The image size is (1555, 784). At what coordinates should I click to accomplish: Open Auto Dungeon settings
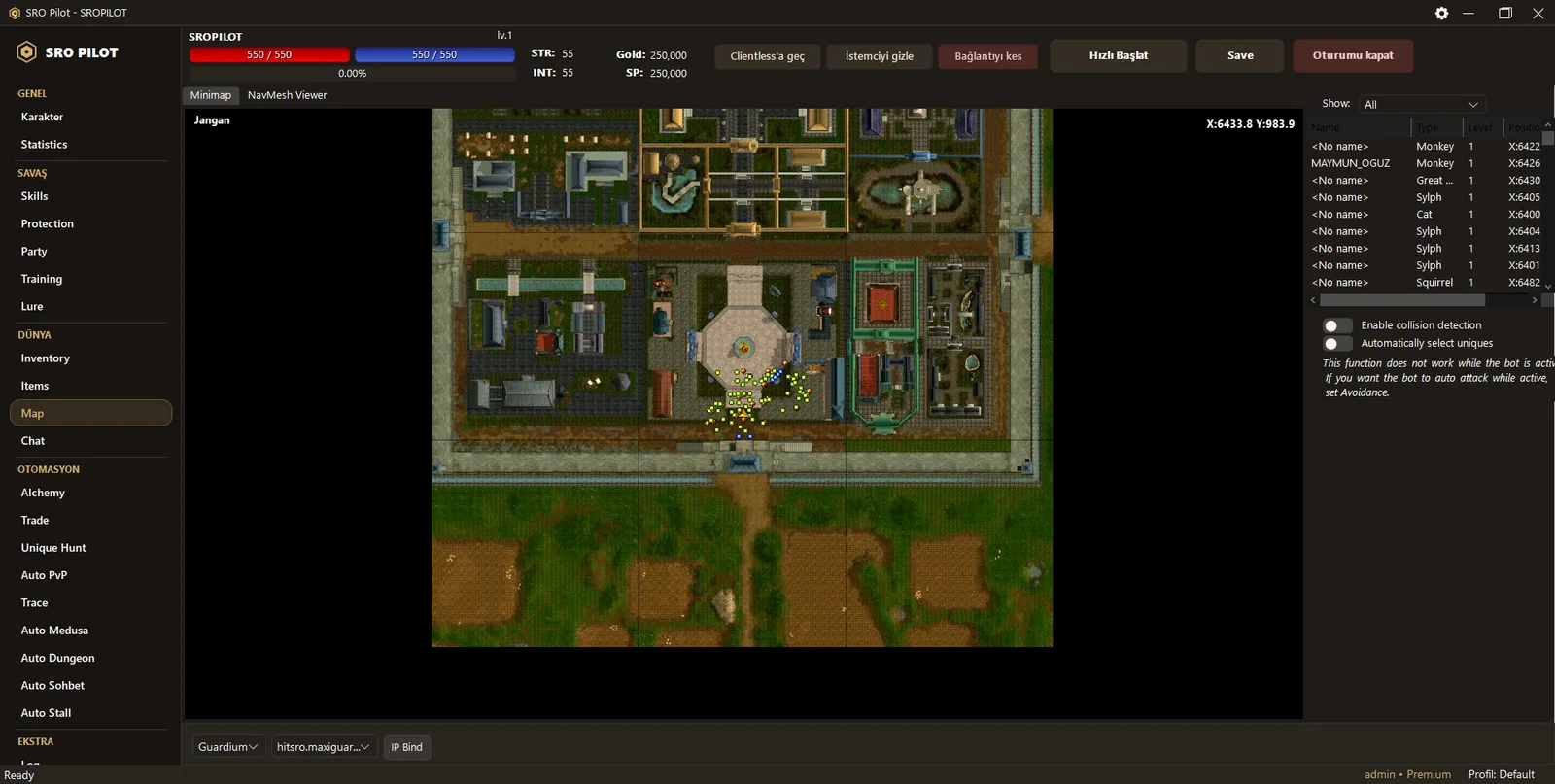pos(89,658)
